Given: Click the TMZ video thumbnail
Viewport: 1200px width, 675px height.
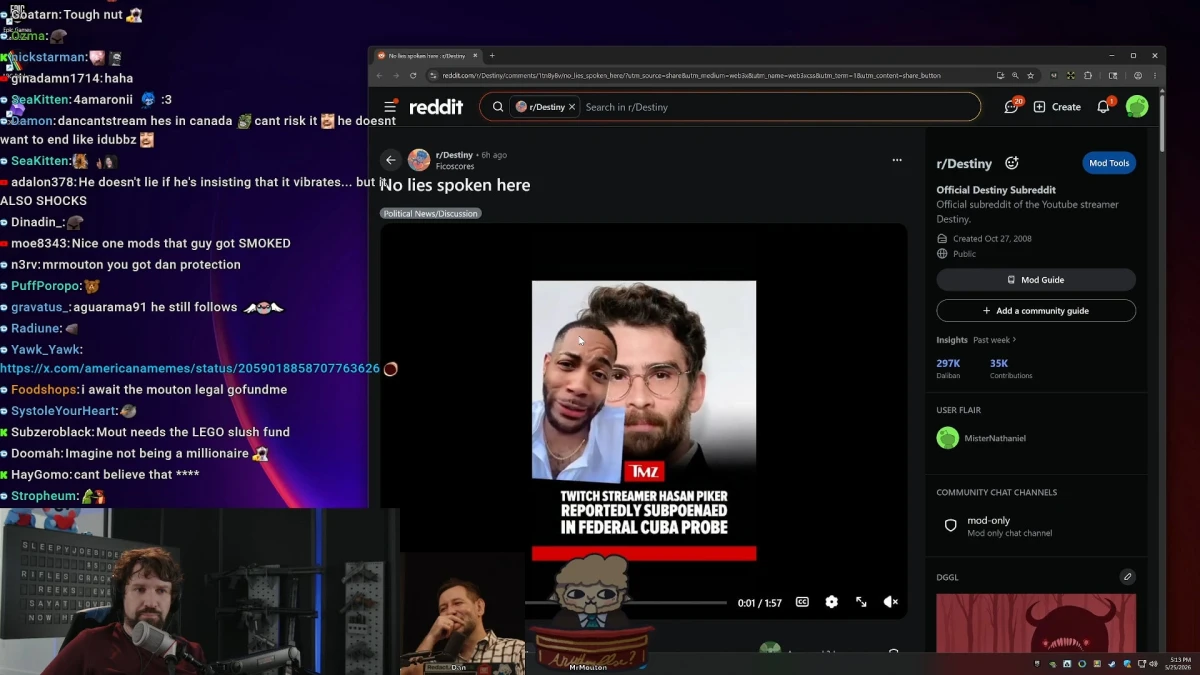Looking at the screenshot, I should (644, 420).
